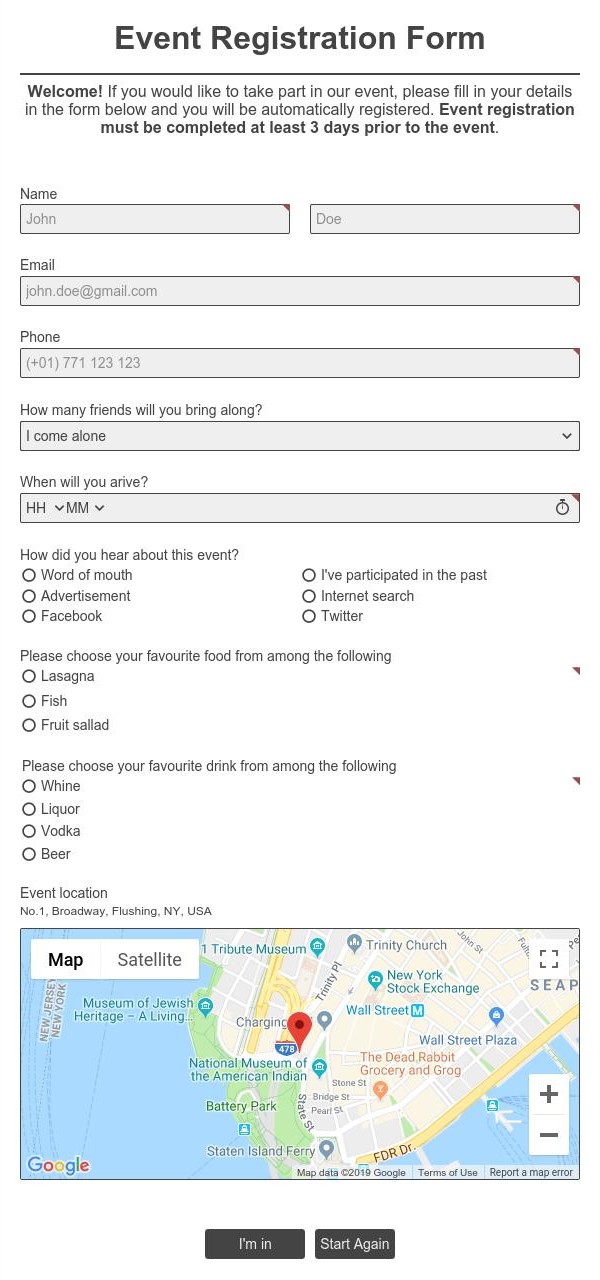
Task: Click The Dead Rabbit restaurant marker
Action: [380, 1089]
